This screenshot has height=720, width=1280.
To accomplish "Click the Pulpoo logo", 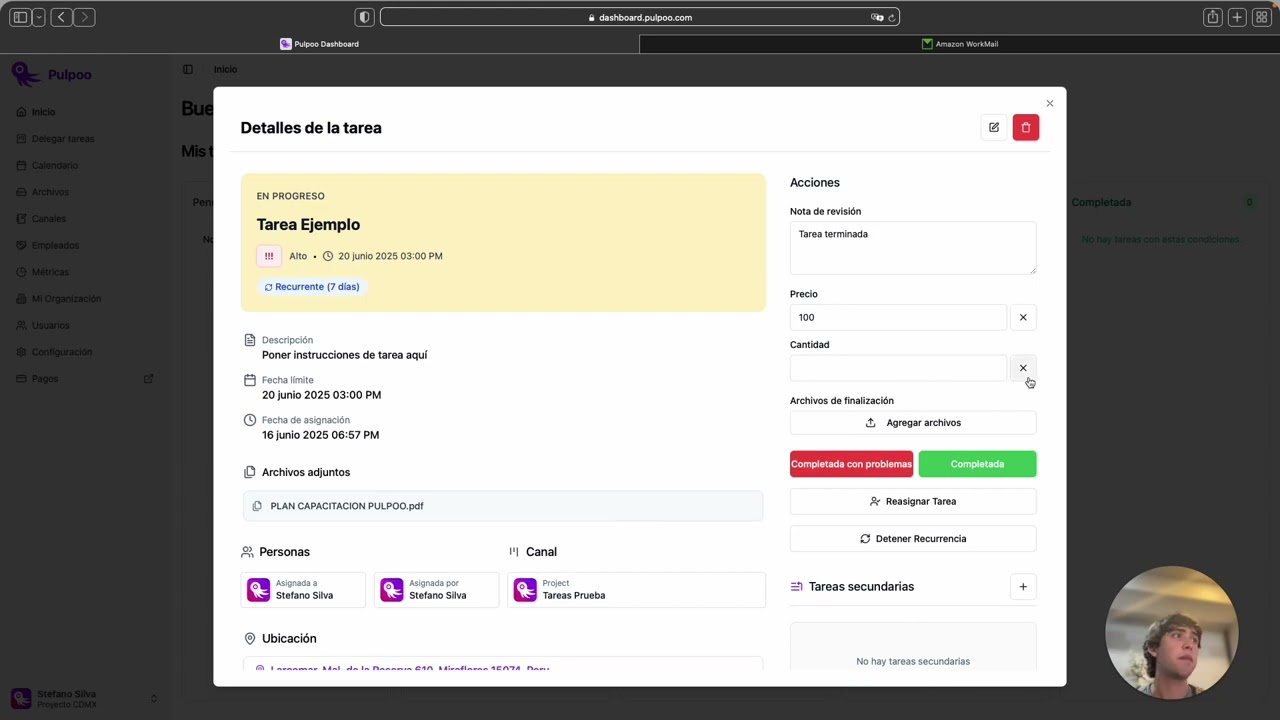I will (52, 75).
